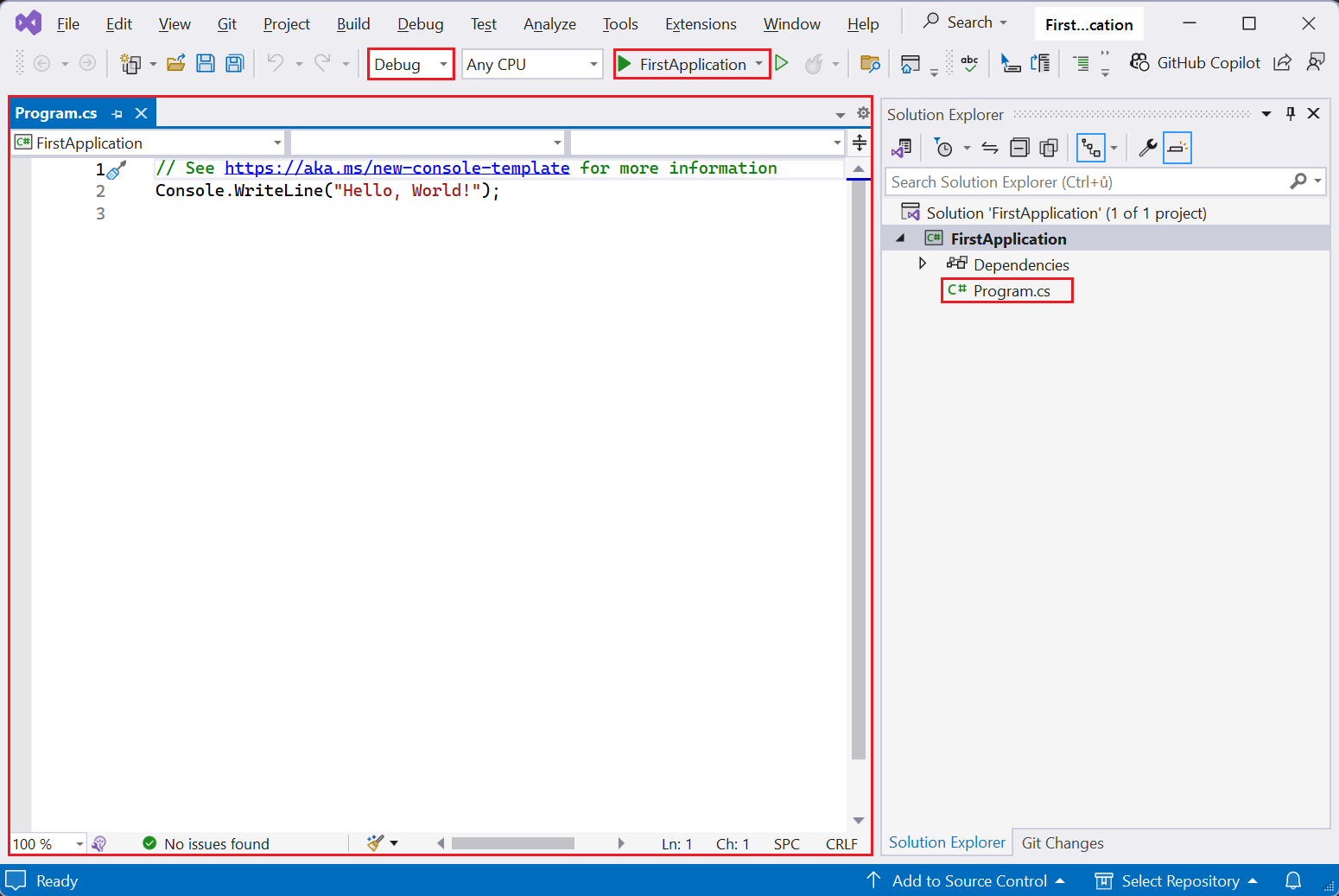The image size is (1339, 896).
Task: Select the Save All icon
Action: 234,63
